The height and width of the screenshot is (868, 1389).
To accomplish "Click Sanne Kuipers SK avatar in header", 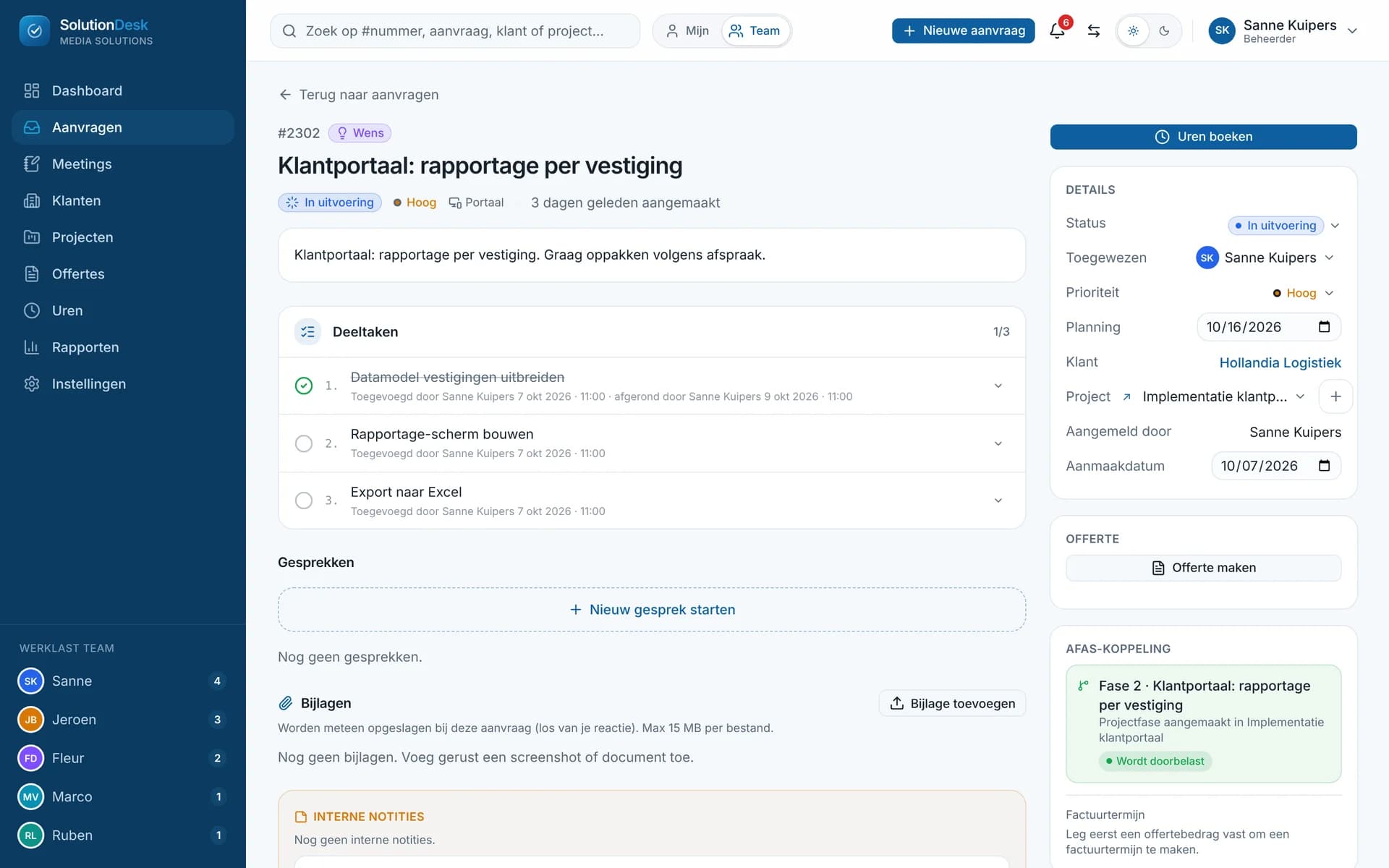I will point(1222,30).
